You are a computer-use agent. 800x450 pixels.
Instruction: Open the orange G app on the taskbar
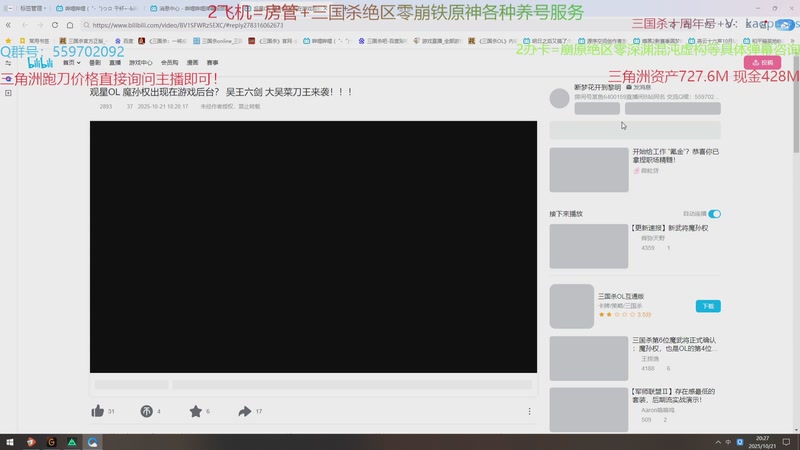(52, 442)
